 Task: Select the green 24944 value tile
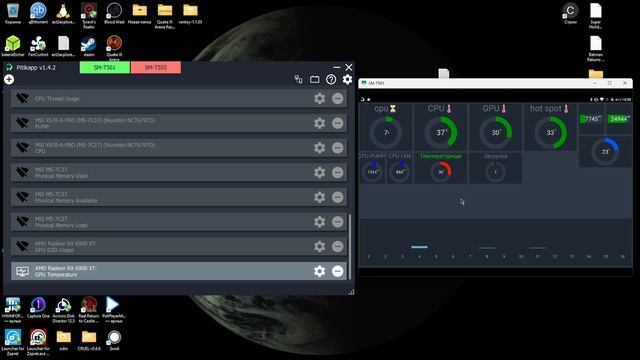coord(619,119)
